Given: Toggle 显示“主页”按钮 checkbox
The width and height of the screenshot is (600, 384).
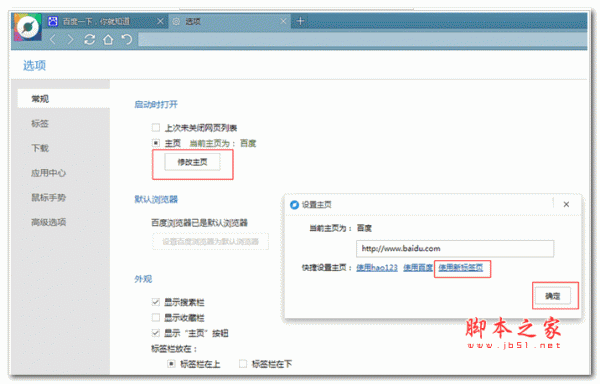Looking at the screenshot, I should click(156, 333).
